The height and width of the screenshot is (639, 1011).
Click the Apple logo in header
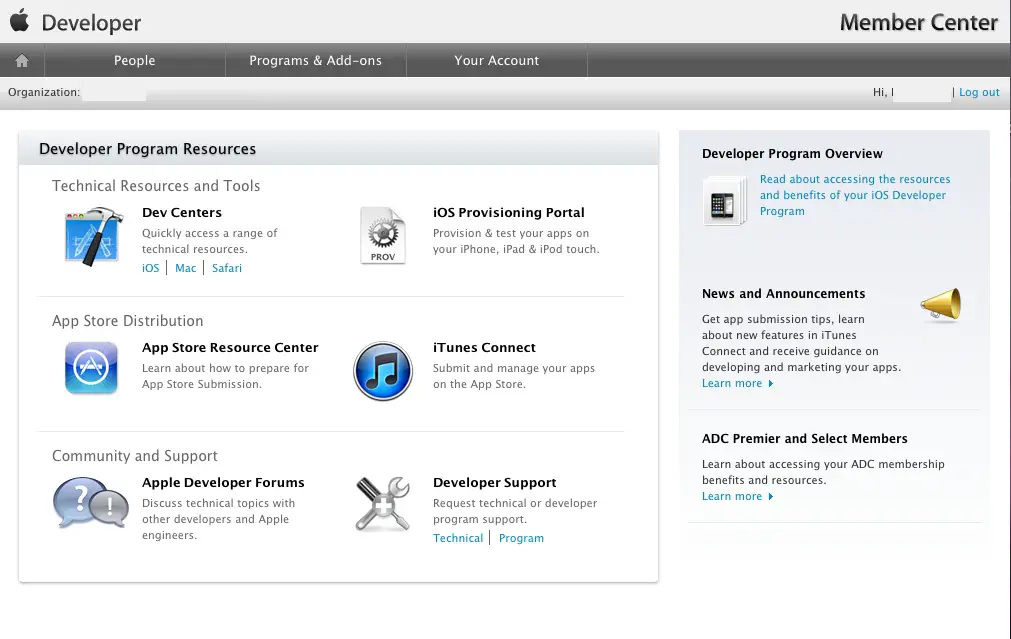(19, 21)
